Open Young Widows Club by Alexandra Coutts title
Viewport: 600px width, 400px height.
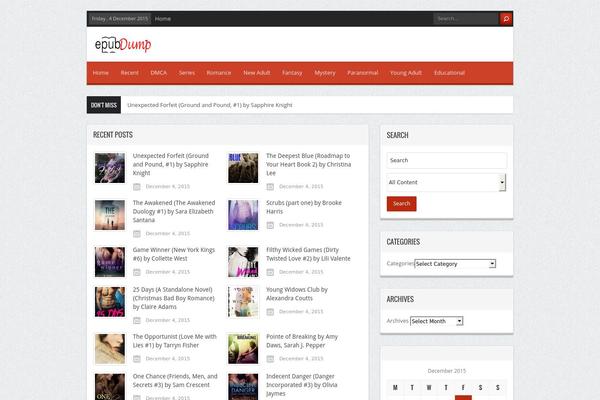point(297,294)
